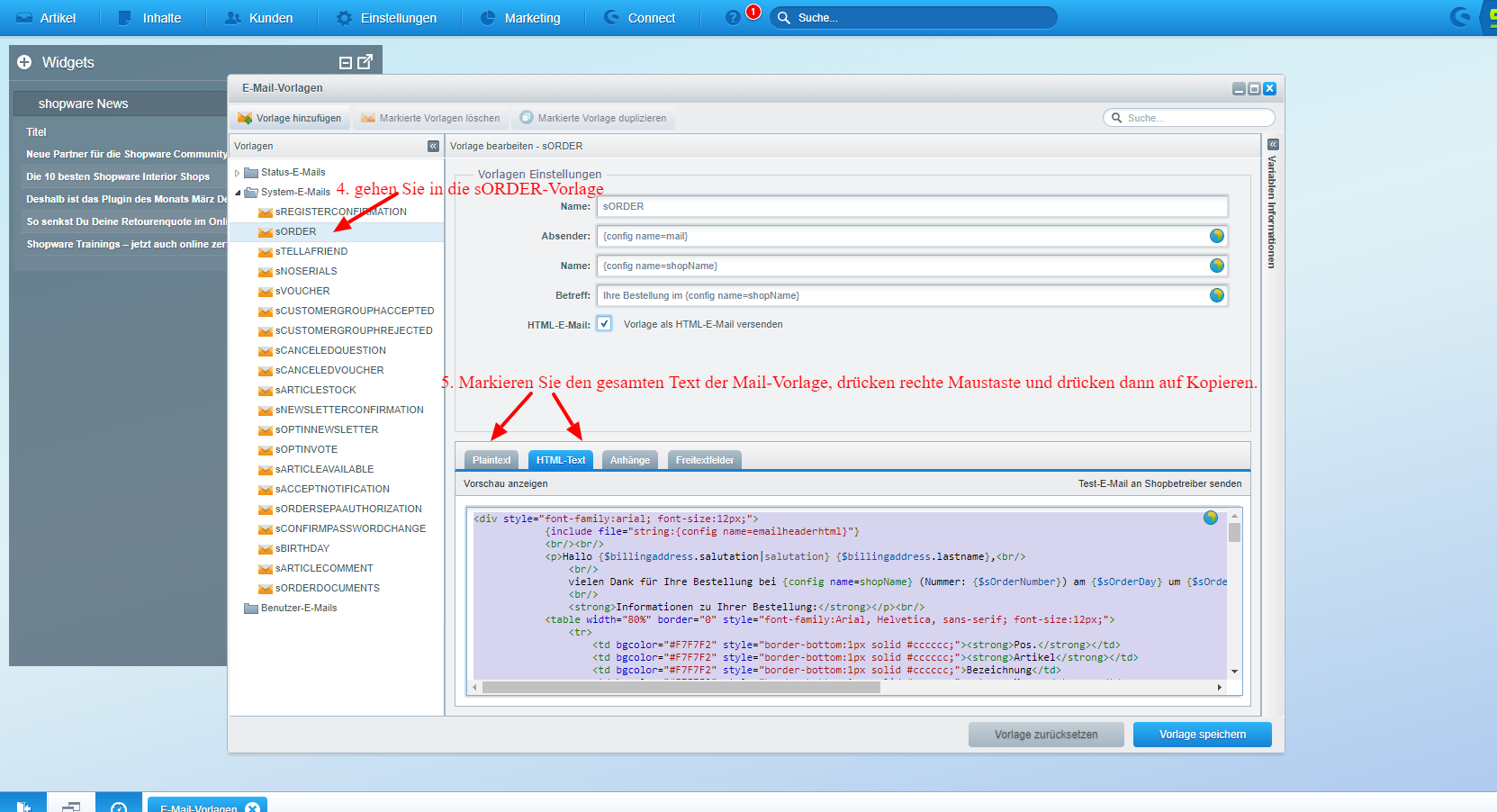The height and width of the screenshot is (812, 1497).
Task: Click the sNEWSLETTERCONFIRMATION envelope icon
Action: tap(265, 411)
